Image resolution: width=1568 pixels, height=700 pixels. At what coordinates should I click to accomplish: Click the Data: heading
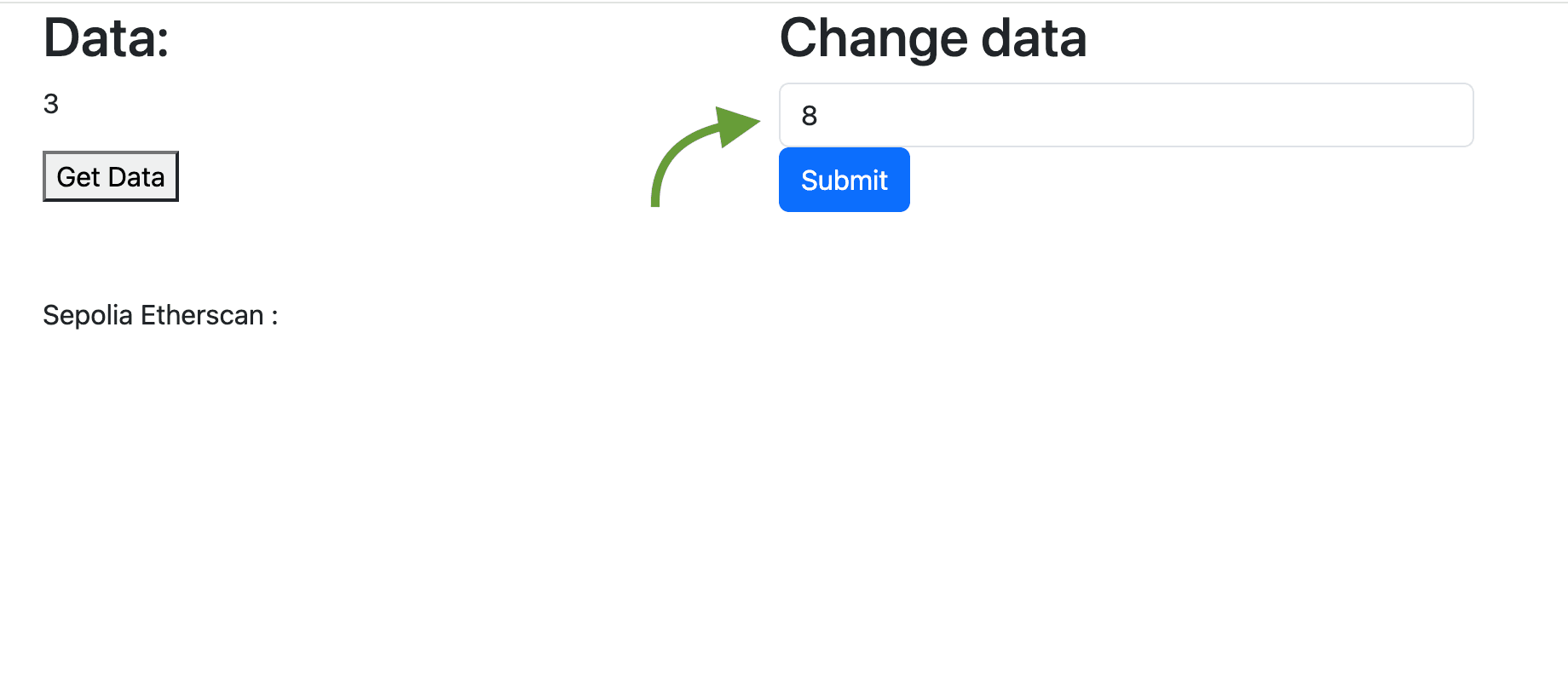[x=107, y=37]
